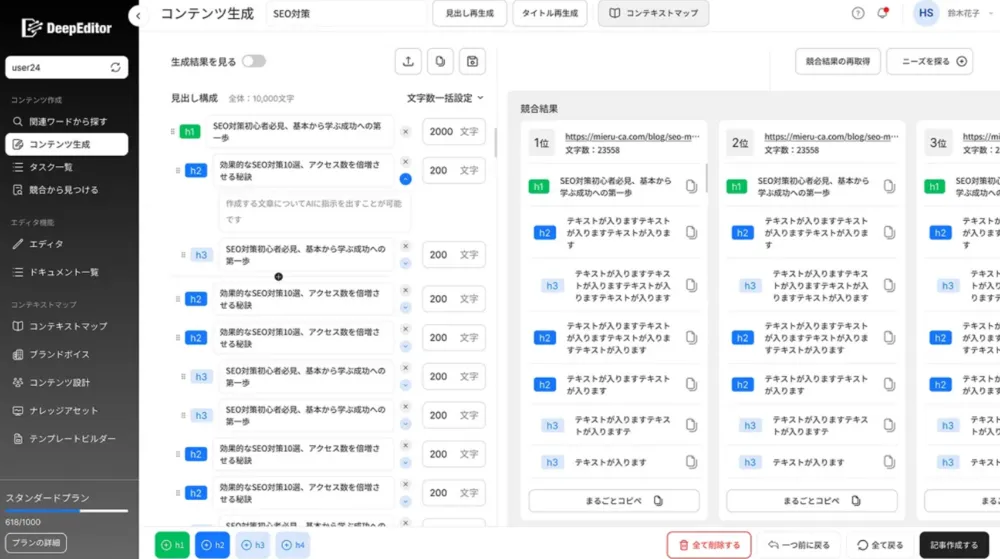Screen dimensions: 1000x559
Task: Copy the last h3 テキストが入ります in 1位 card
Action: 691,462
